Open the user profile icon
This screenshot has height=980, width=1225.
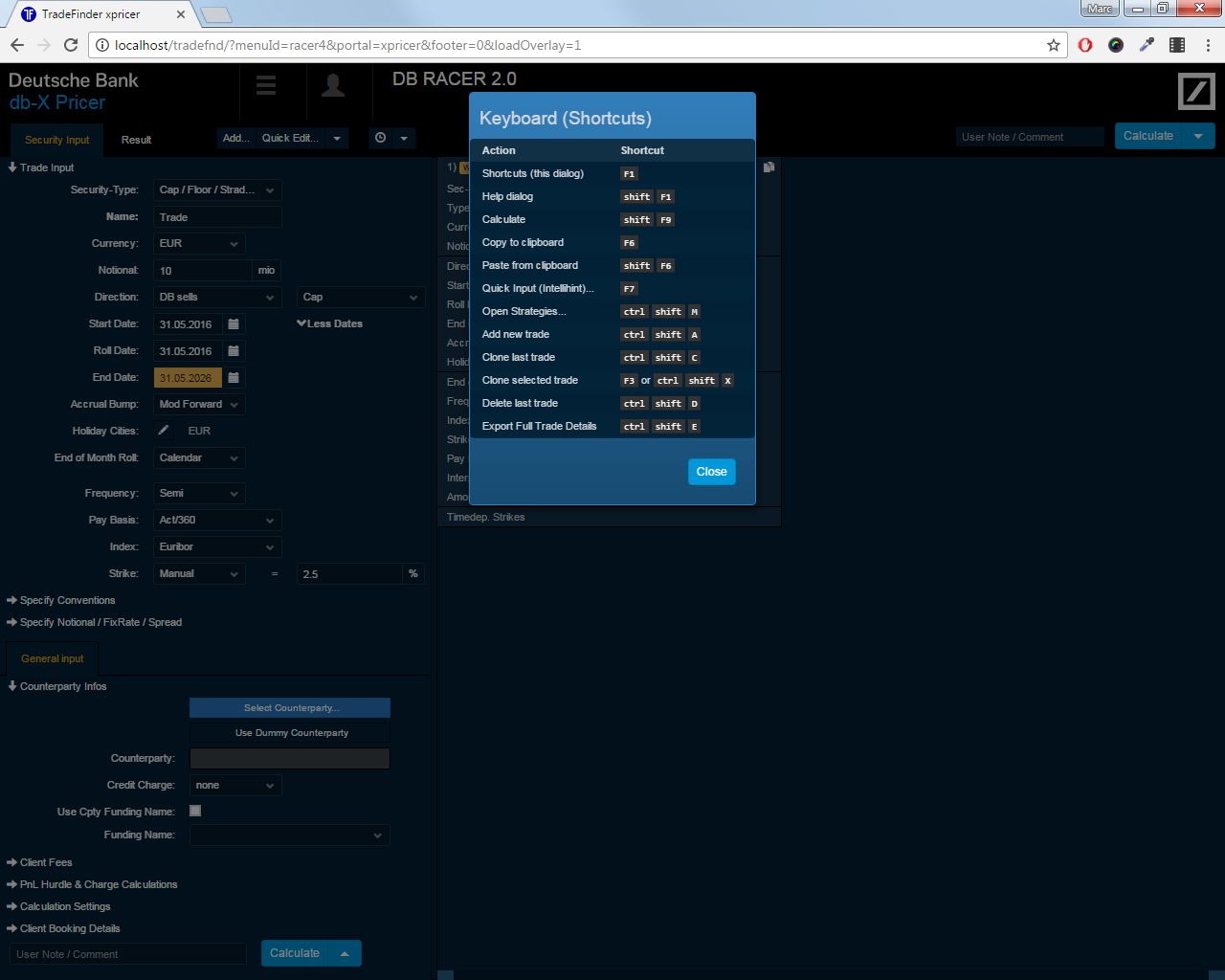coord(333,86)
